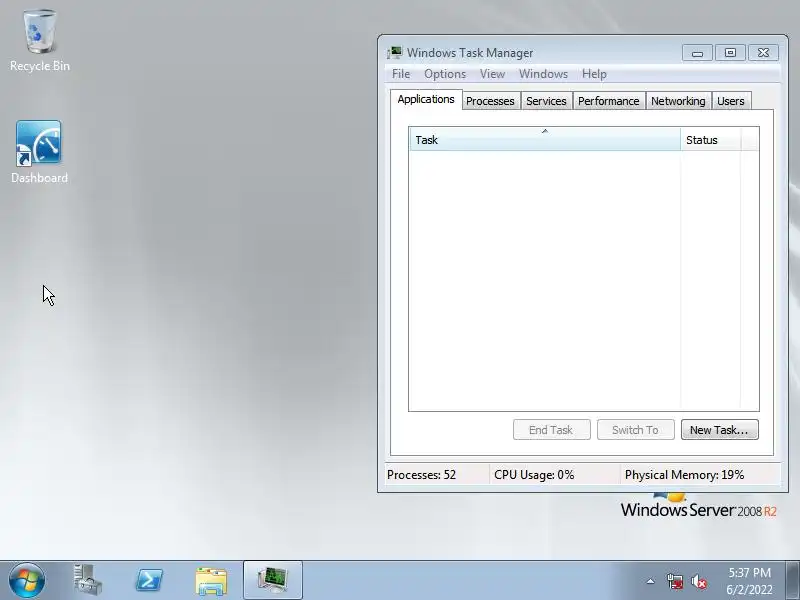
Task: Click the Show Desktop strip
Action: pos(792,580)
